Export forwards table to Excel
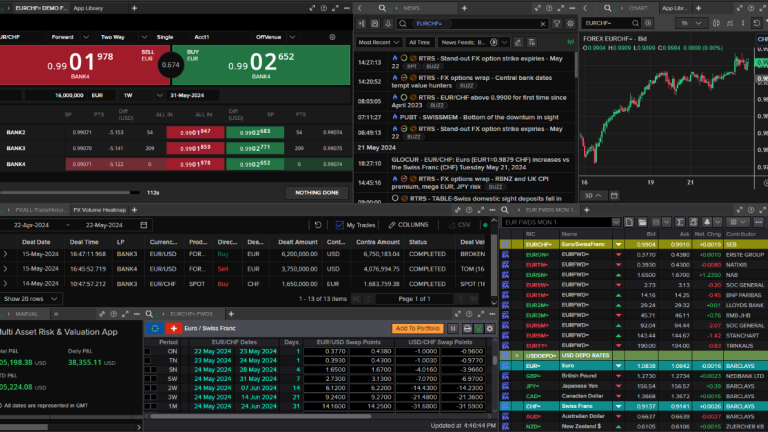Screen dimensions: 768x432 pyautogui.click(x=479, y=329)
